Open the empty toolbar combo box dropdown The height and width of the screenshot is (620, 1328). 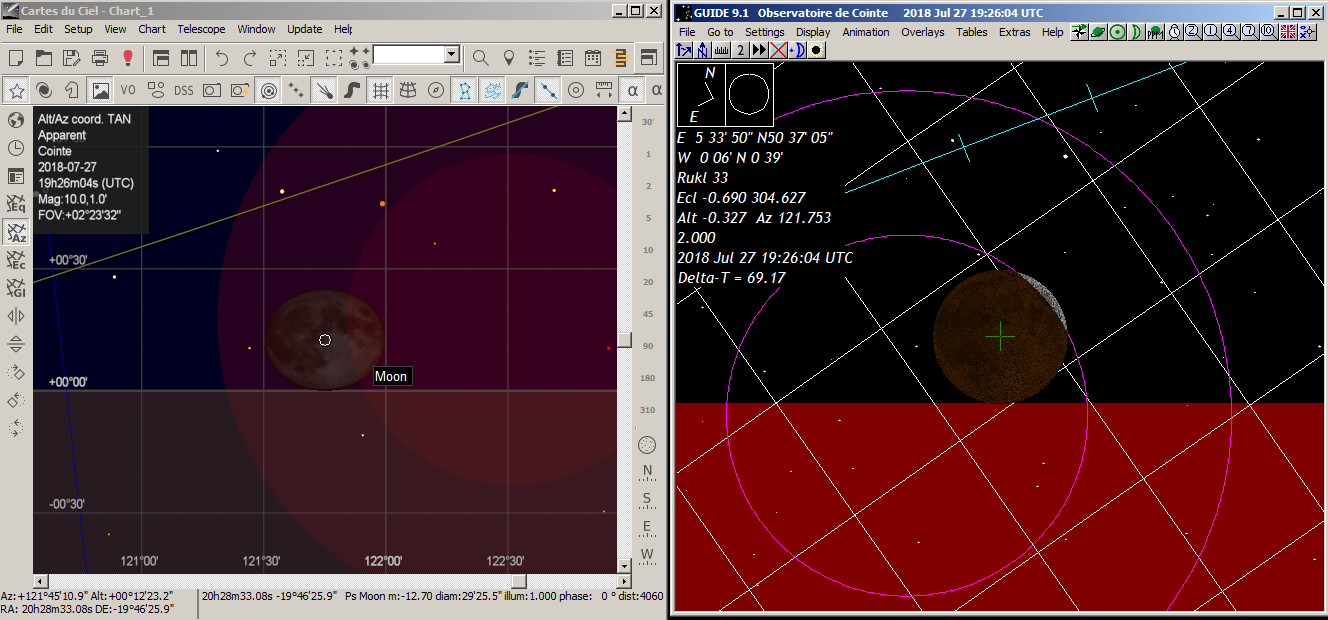452,55
